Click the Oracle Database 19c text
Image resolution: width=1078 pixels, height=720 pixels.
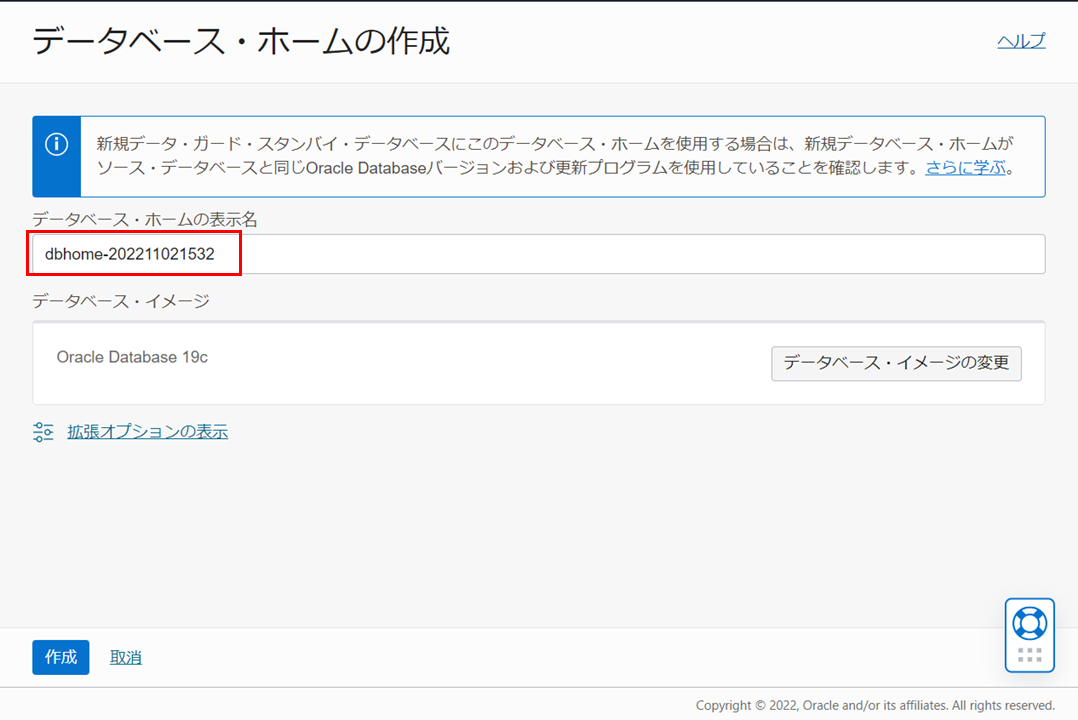pos(132,357)
